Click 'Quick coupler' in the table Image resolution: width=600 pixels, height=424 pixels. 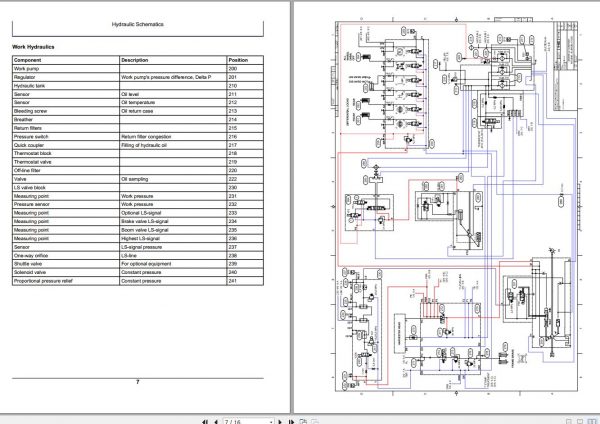[x=29, y=145]
